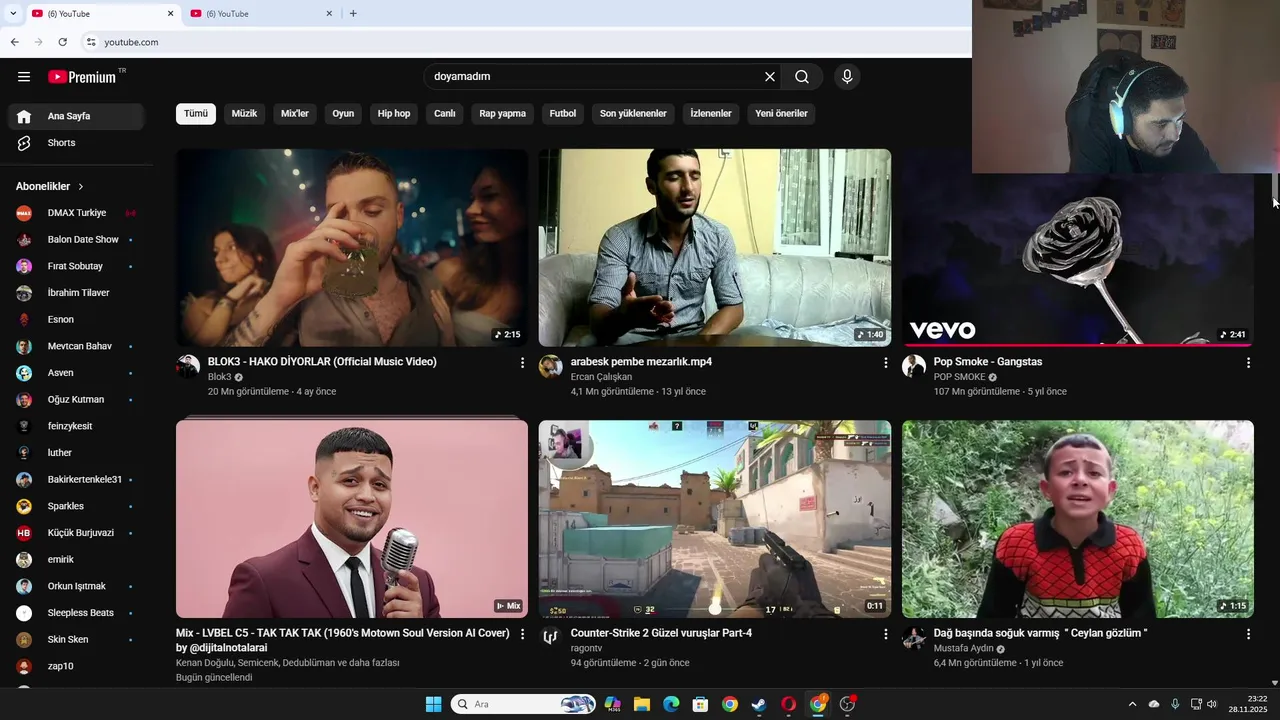Select the Mix'ler filter chip
The width and height of the screenshot is (1280, 720).
295,114
